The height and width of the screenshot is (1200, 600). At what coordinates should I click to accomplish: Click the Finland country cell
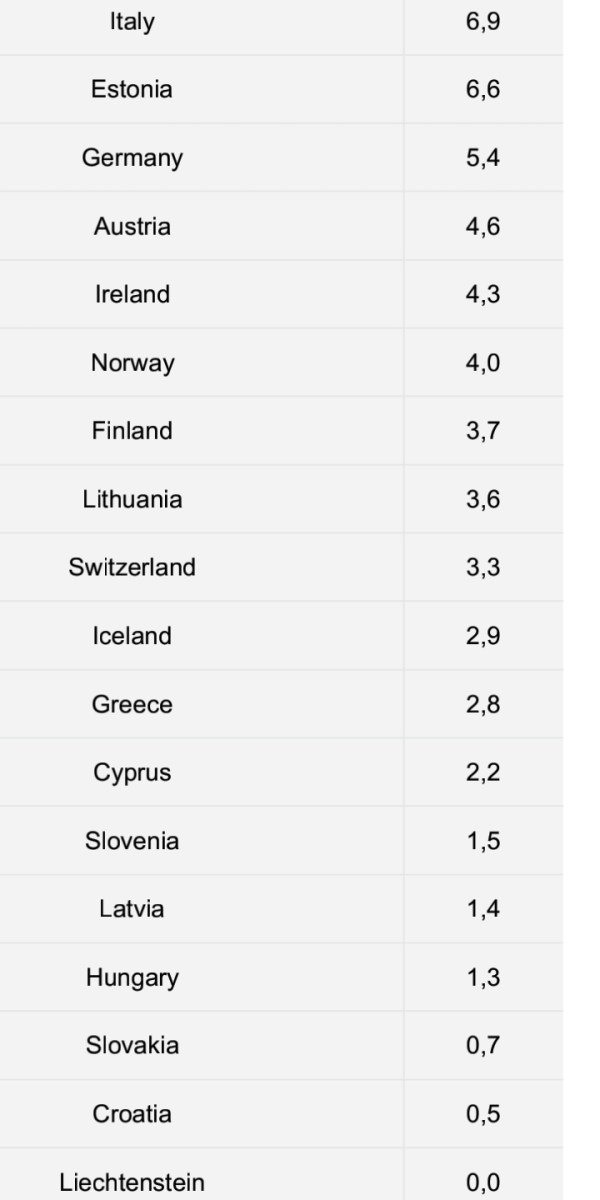(x=132, y=431)
